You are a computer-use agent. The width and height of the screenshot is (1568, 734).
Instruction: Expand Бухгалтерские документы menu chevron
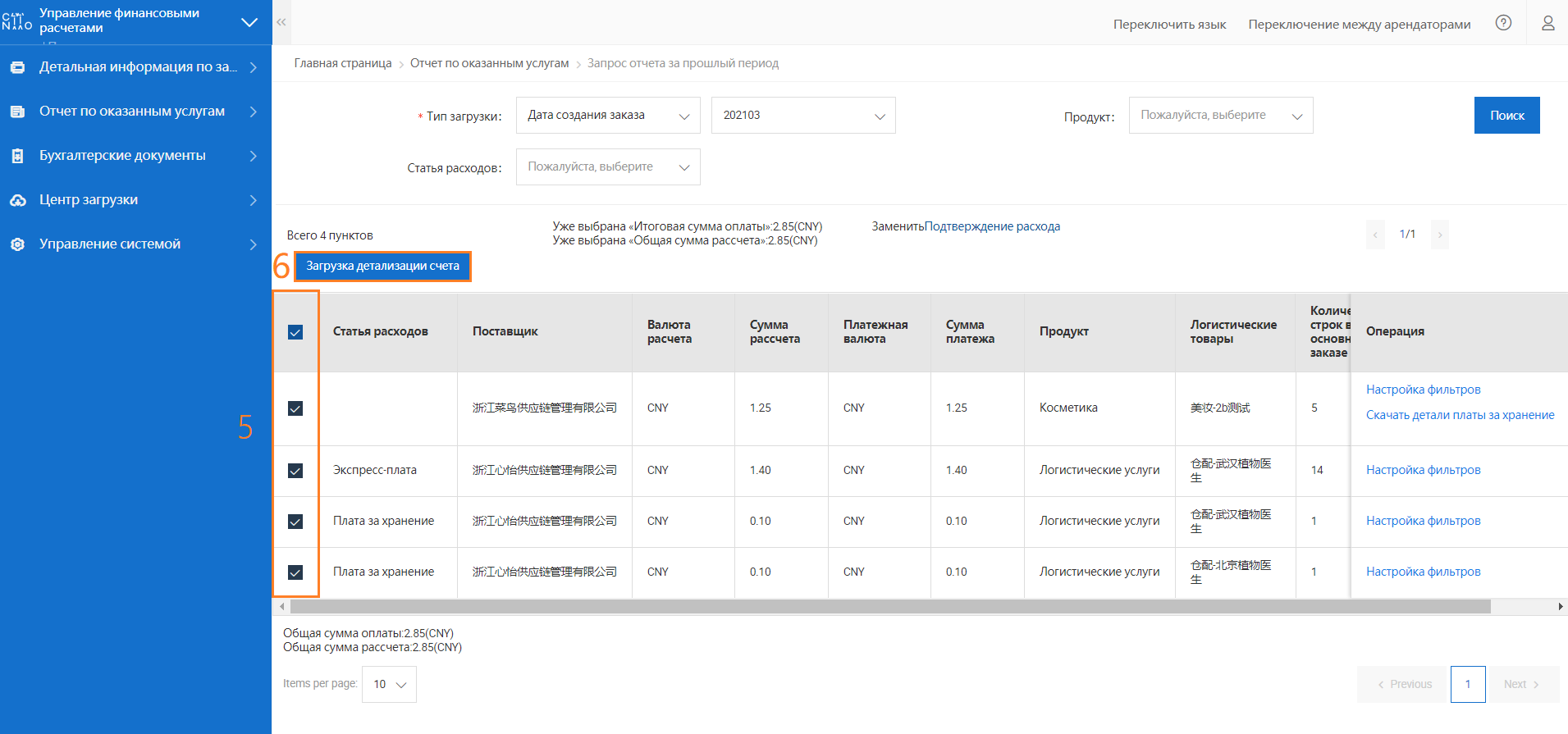[x=254, y=156]
